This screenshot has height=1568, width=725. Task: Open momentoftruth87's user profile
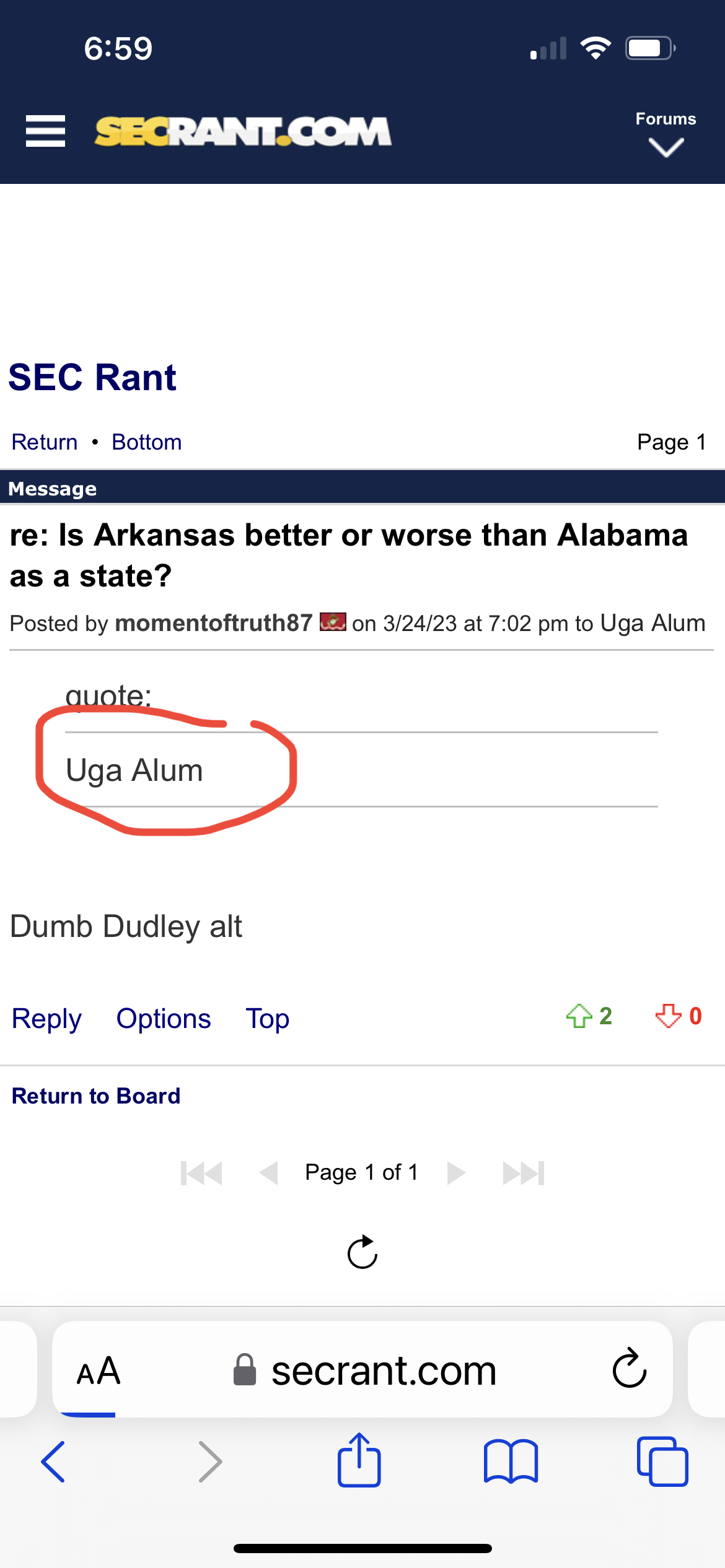pos(214,623)
